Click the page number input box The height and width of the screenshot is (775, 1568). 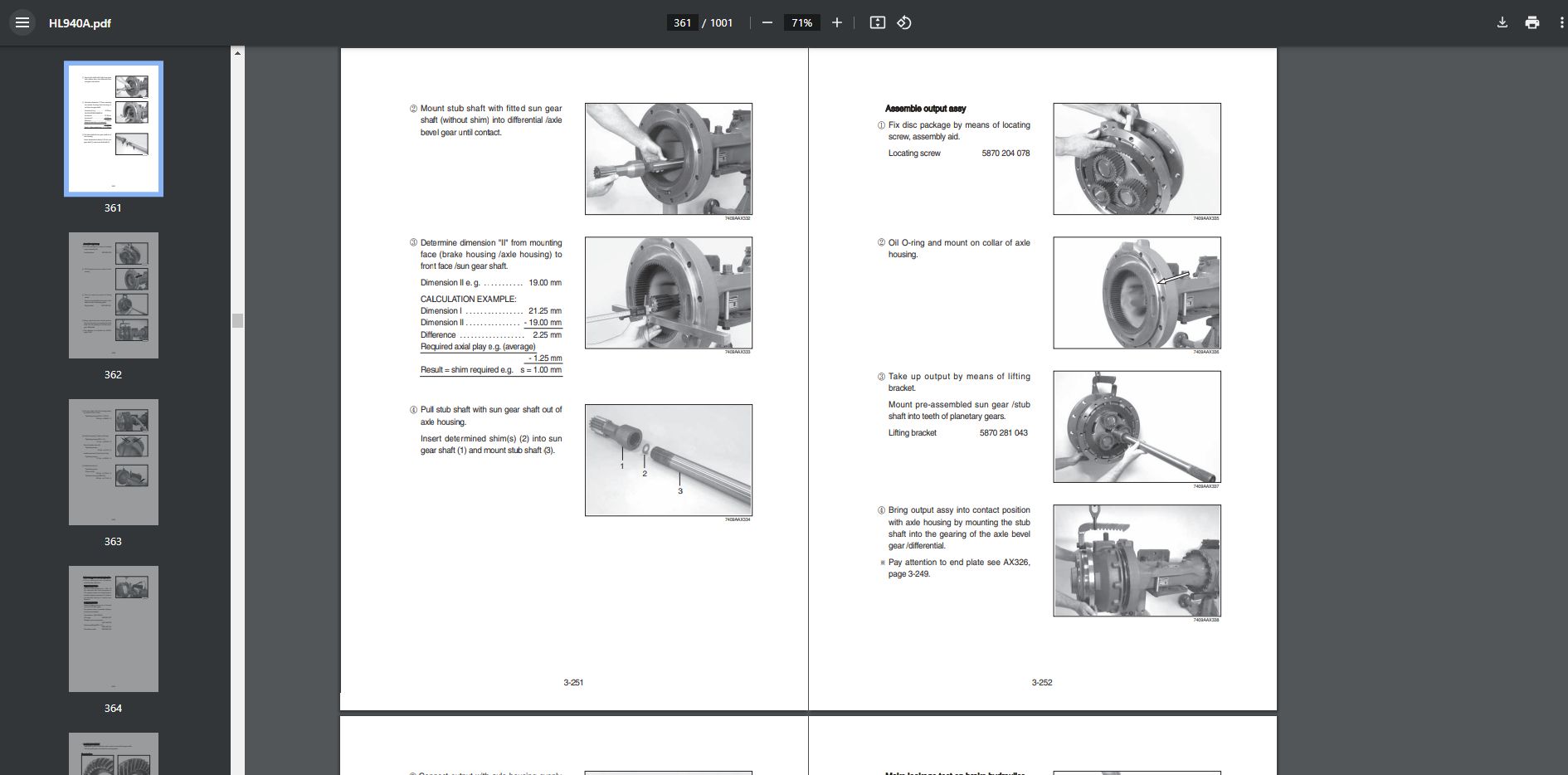coord(682,22)
